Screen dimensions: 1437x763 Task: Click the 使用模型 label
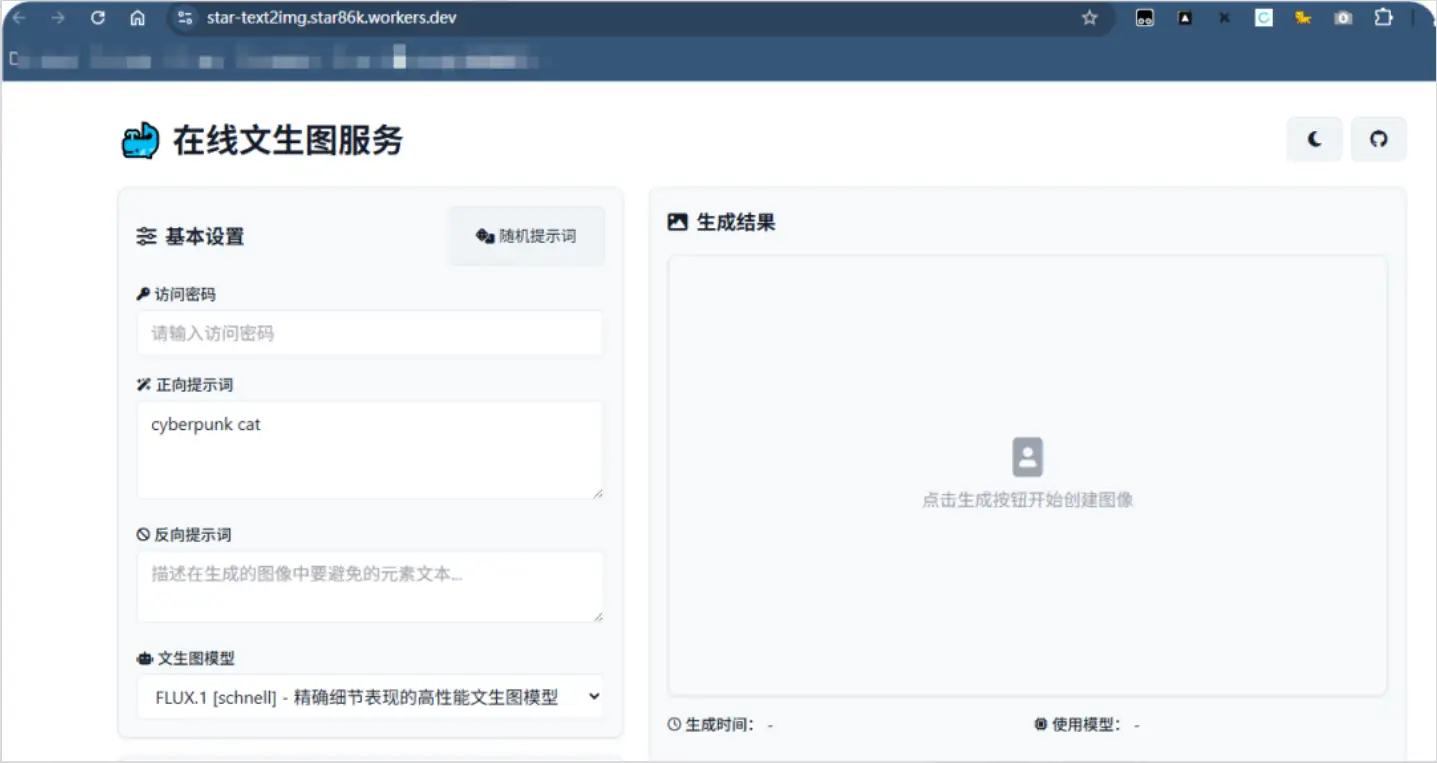click(1078, 724)
